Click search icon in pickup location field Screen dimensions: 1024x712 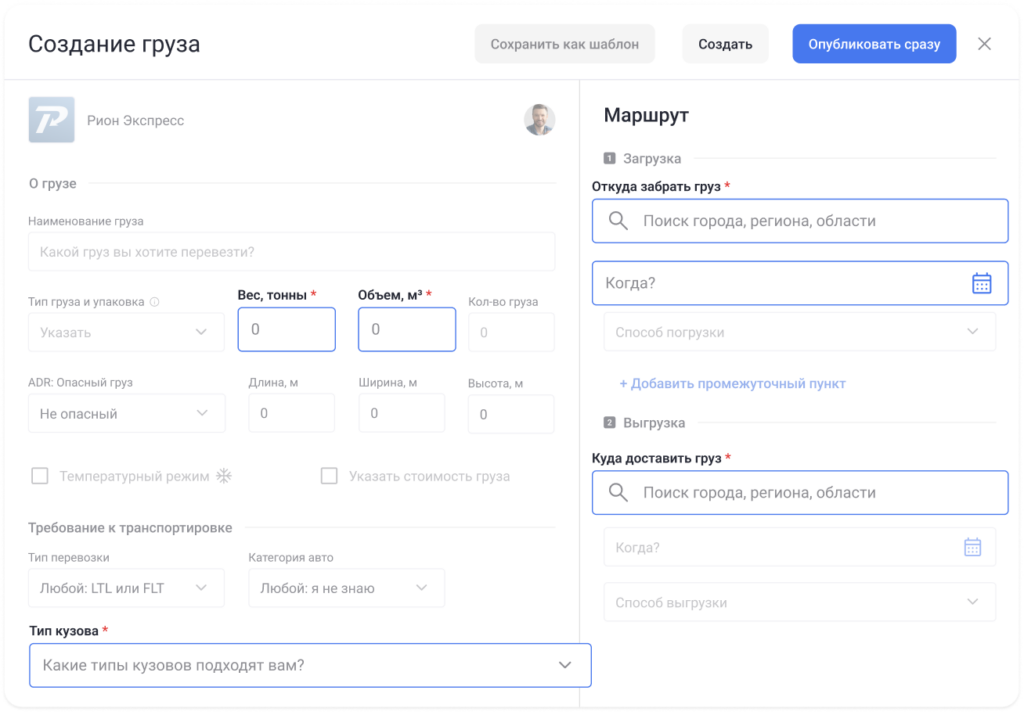coord(619,221)
